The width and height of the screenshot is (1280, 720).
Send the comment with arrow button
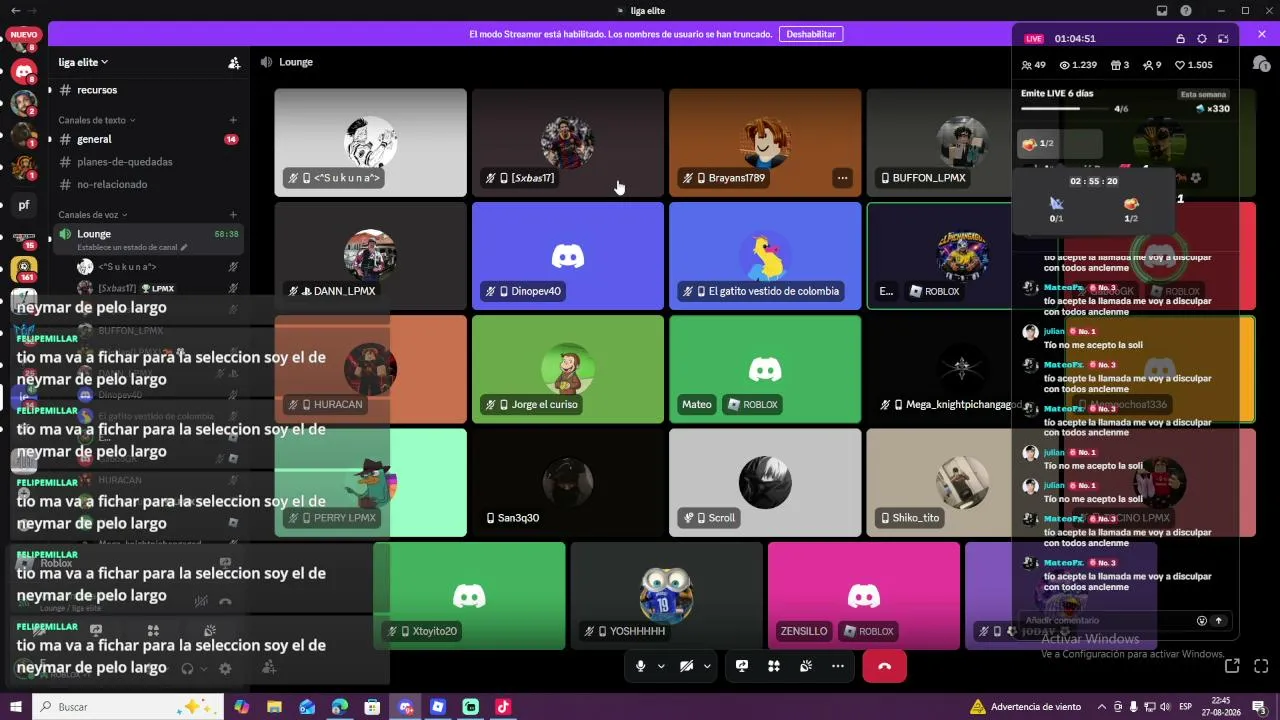coord(1219,620)
